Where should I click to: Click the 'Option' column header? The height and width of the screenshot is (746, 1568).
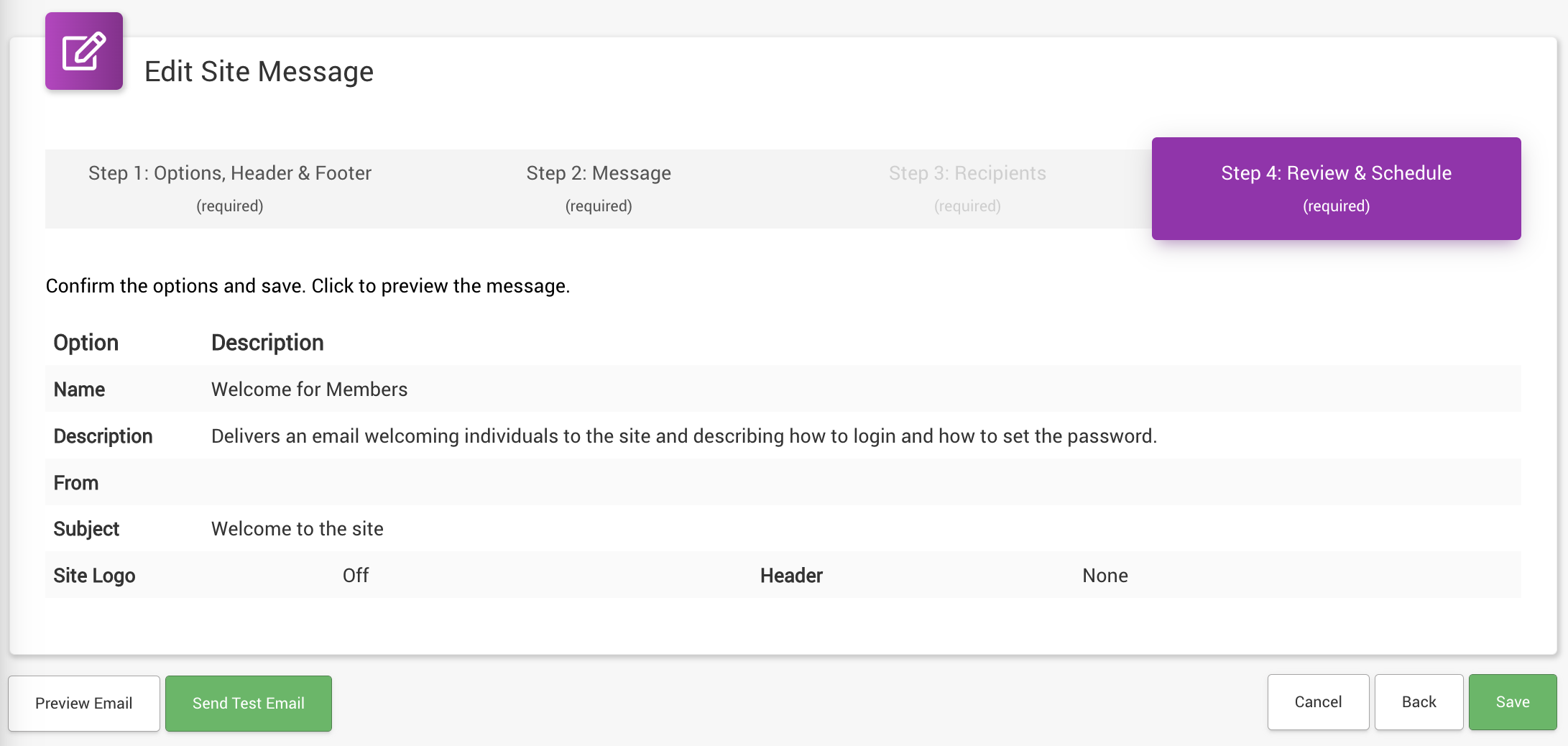[86, 343]
